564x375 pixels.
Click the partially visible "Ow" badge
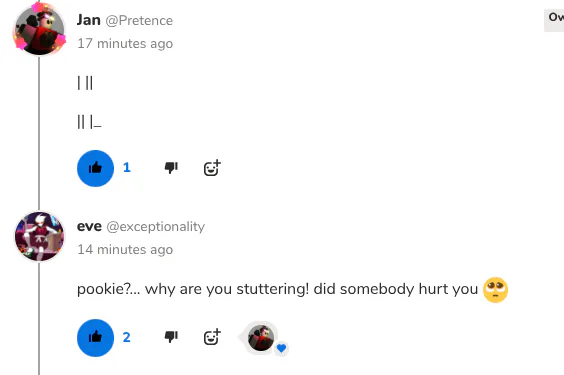tap(554, 20)
